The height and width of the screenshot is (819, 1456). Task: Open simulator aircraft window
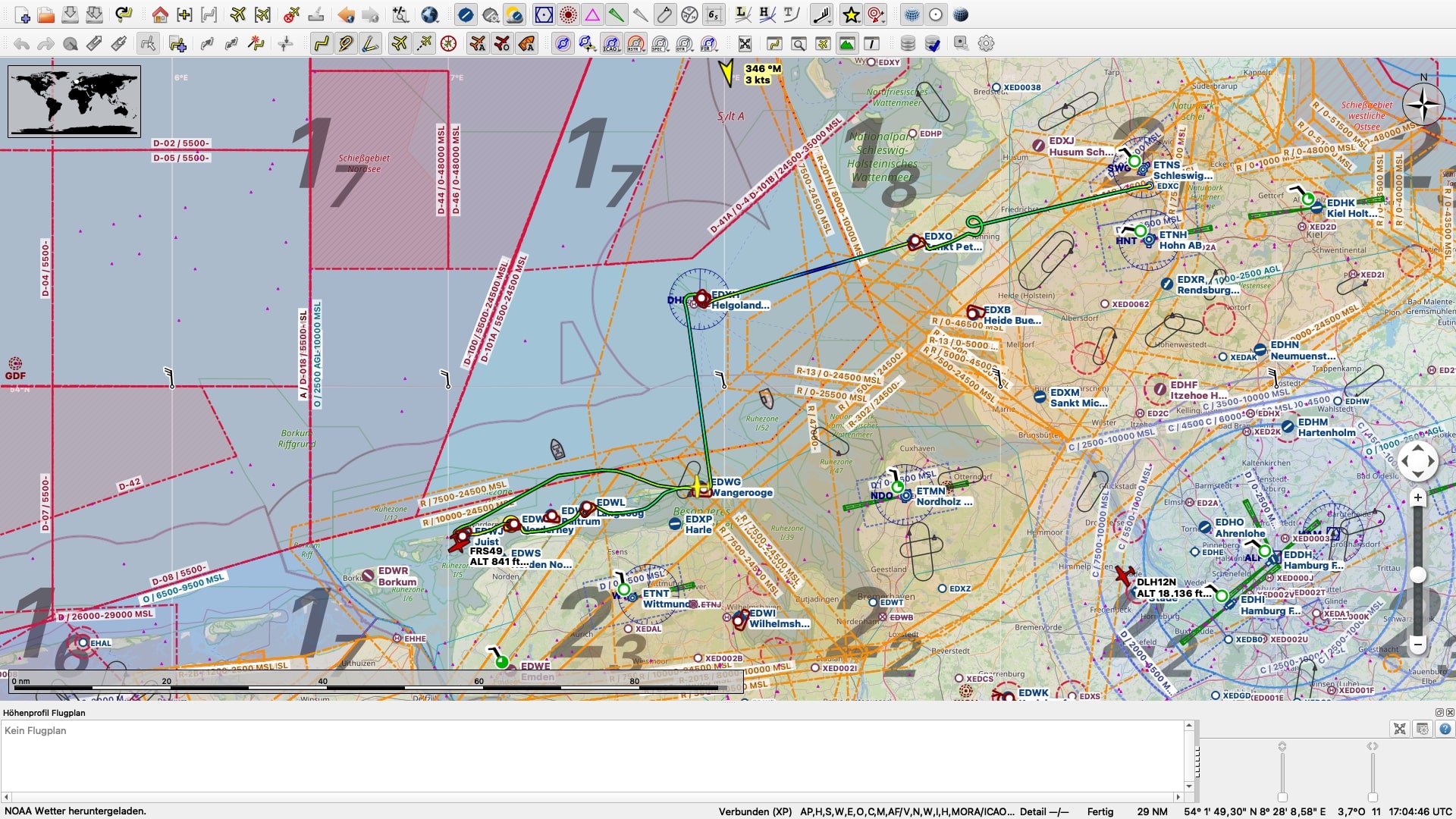tap(823, 43)
